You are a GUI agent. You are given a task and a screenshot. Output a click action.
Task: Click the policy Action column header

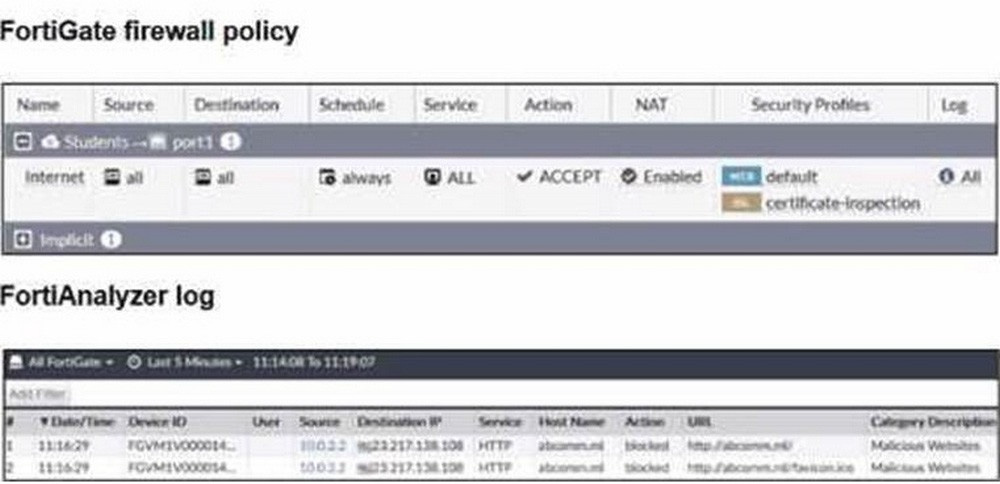click(548, 105)
